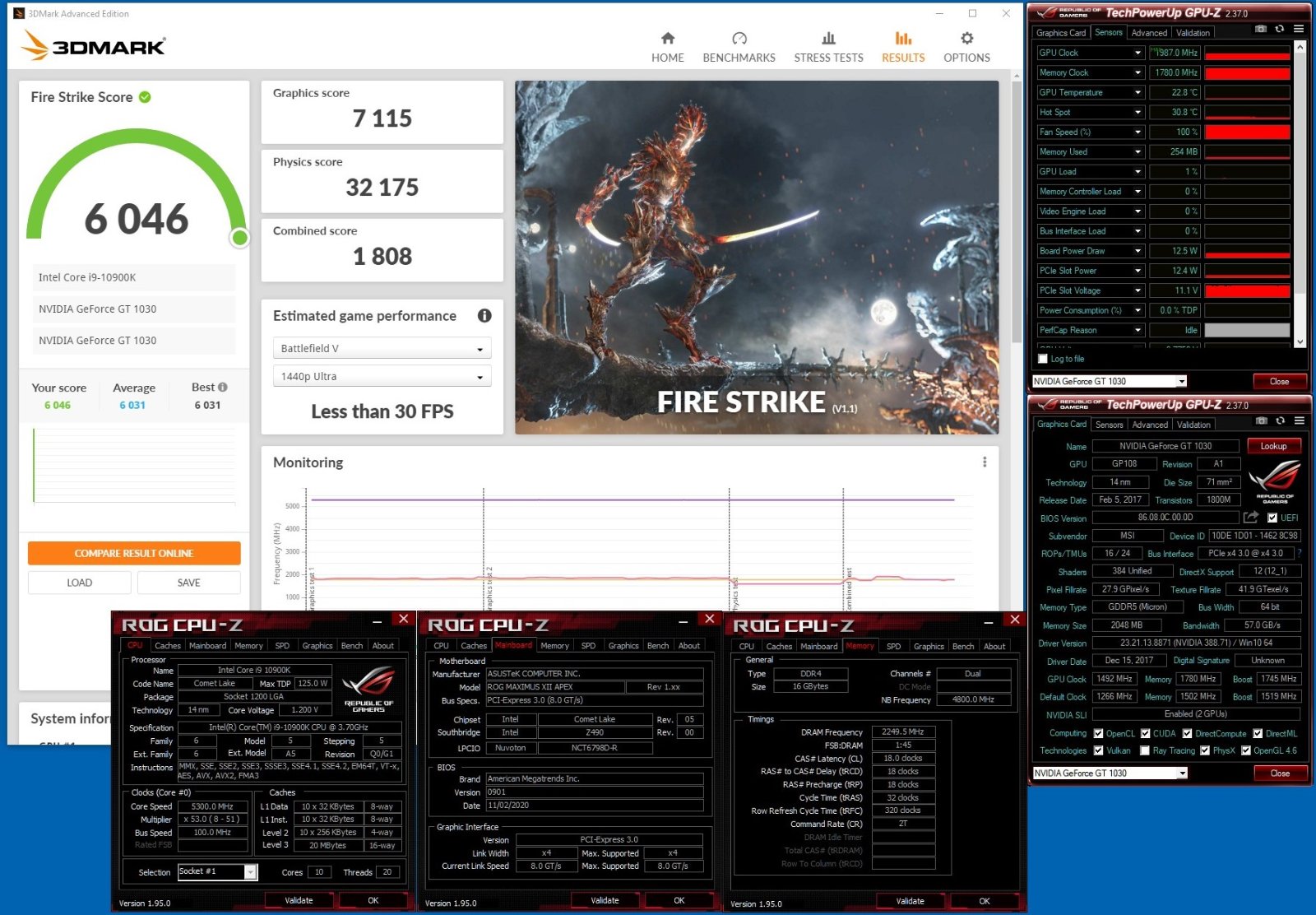Viewport: 1316px width, 915px height.
Task: Click the Fan Speed red sensor graph
Action: (x=1247, y=132)
